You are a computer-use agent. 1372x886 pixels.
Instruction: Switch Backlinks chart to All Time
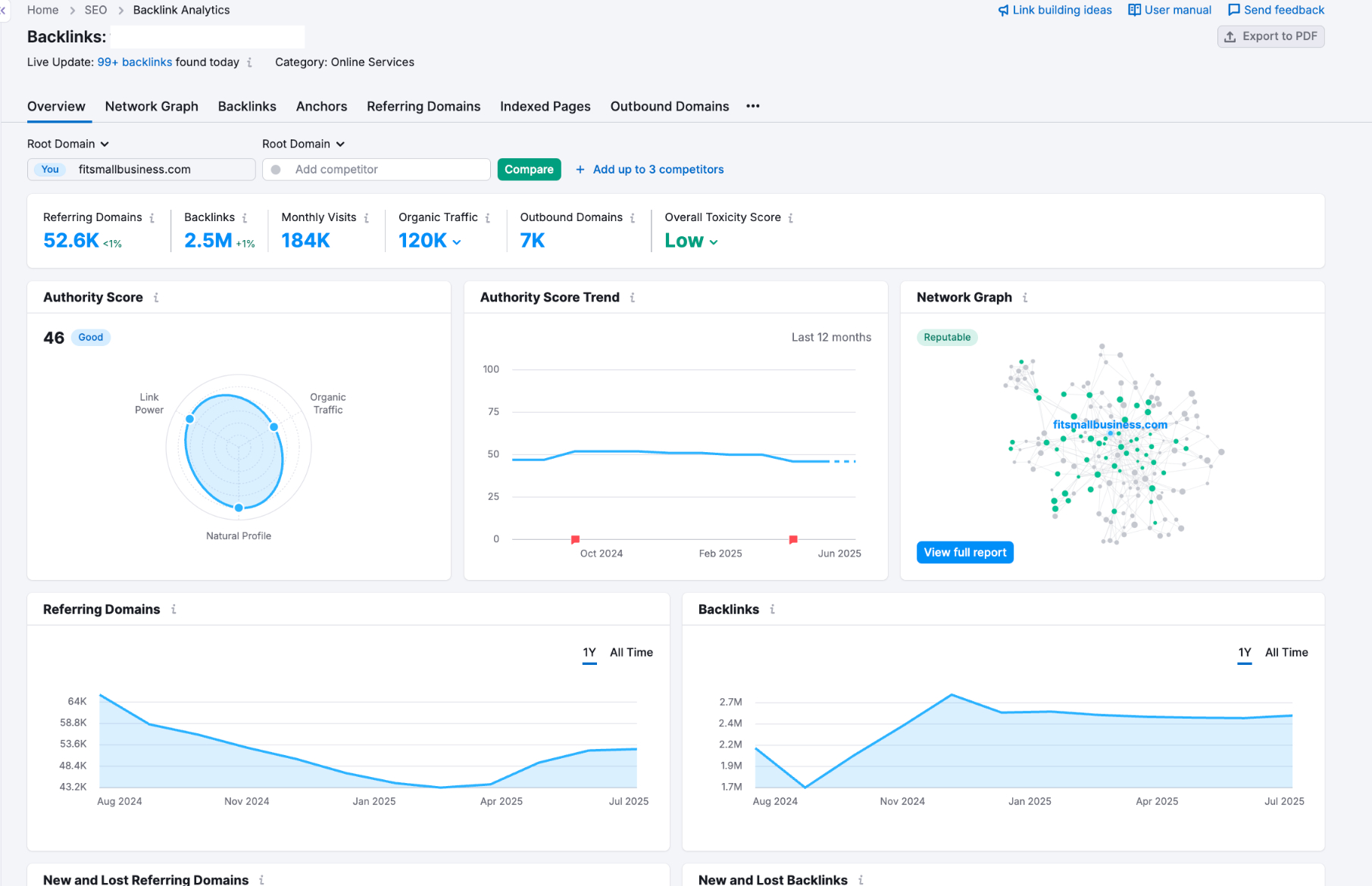[x=1286, y=653]
